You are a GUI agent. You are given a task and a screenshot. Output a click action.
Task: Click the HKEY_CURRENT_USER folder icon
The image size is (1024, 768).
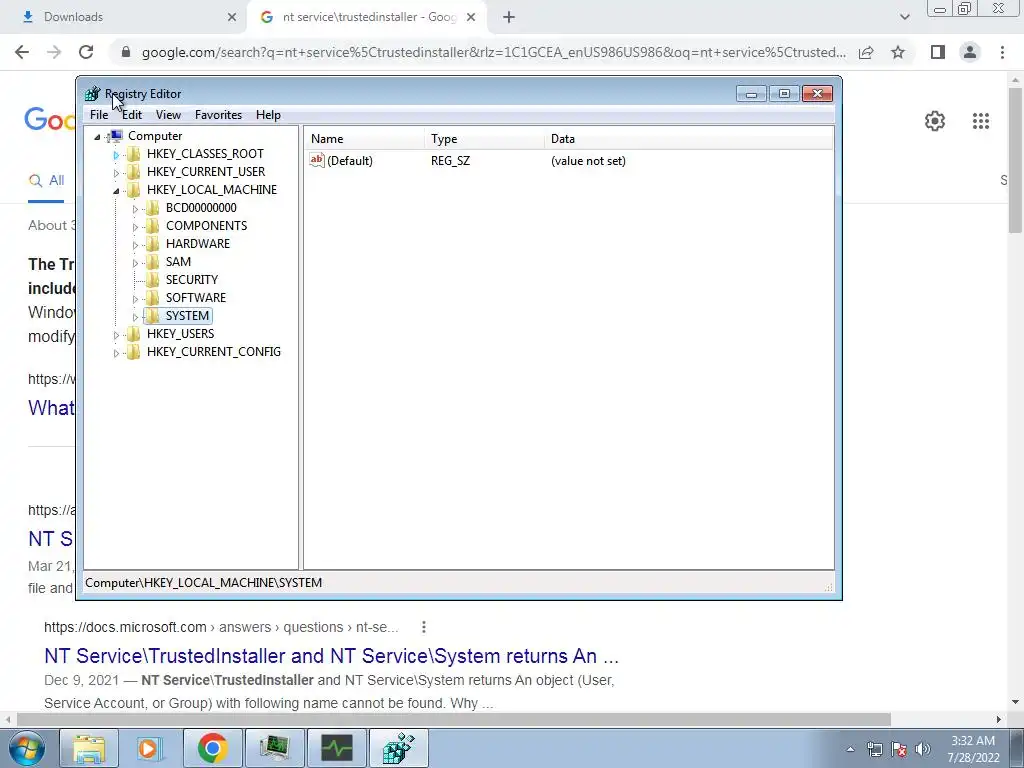click(134, 172)
